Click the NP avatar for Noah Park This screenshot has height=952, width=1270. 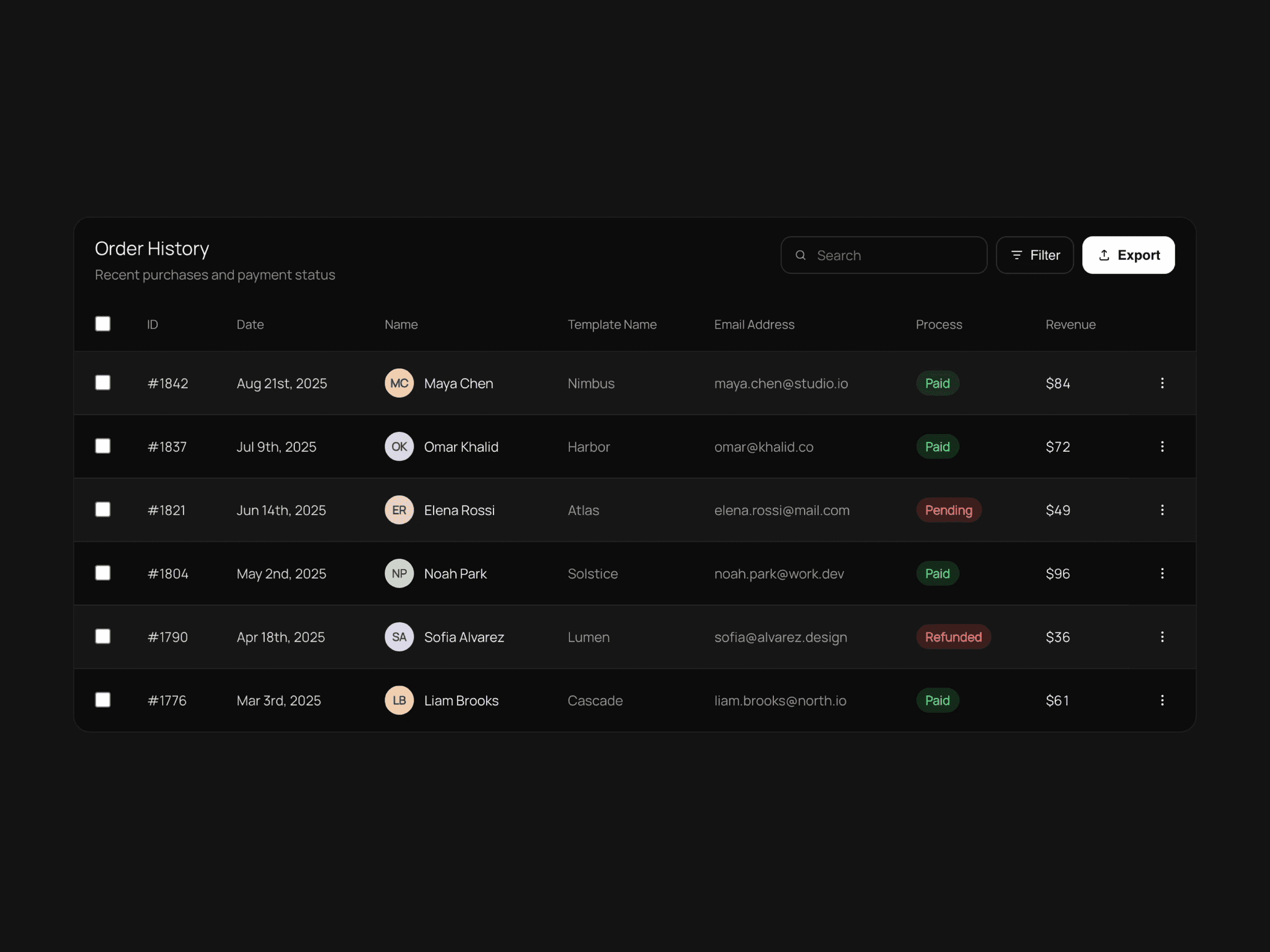click(x=399, y=573)
